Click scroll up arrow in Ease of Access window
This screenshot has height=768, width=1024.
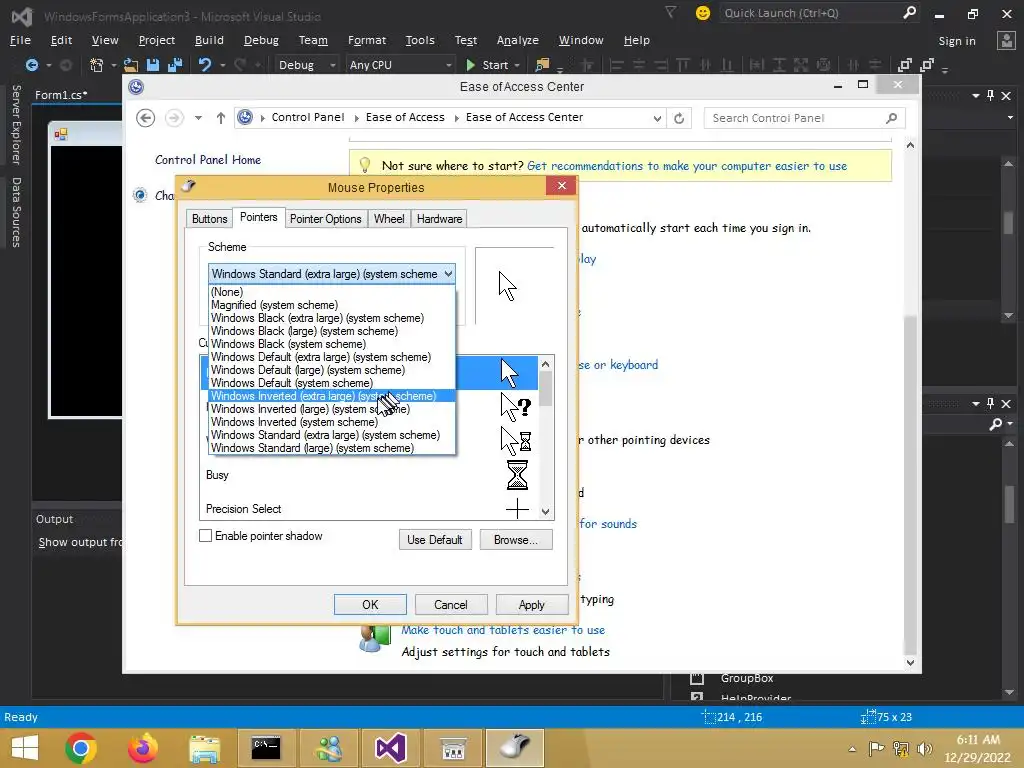910,145
